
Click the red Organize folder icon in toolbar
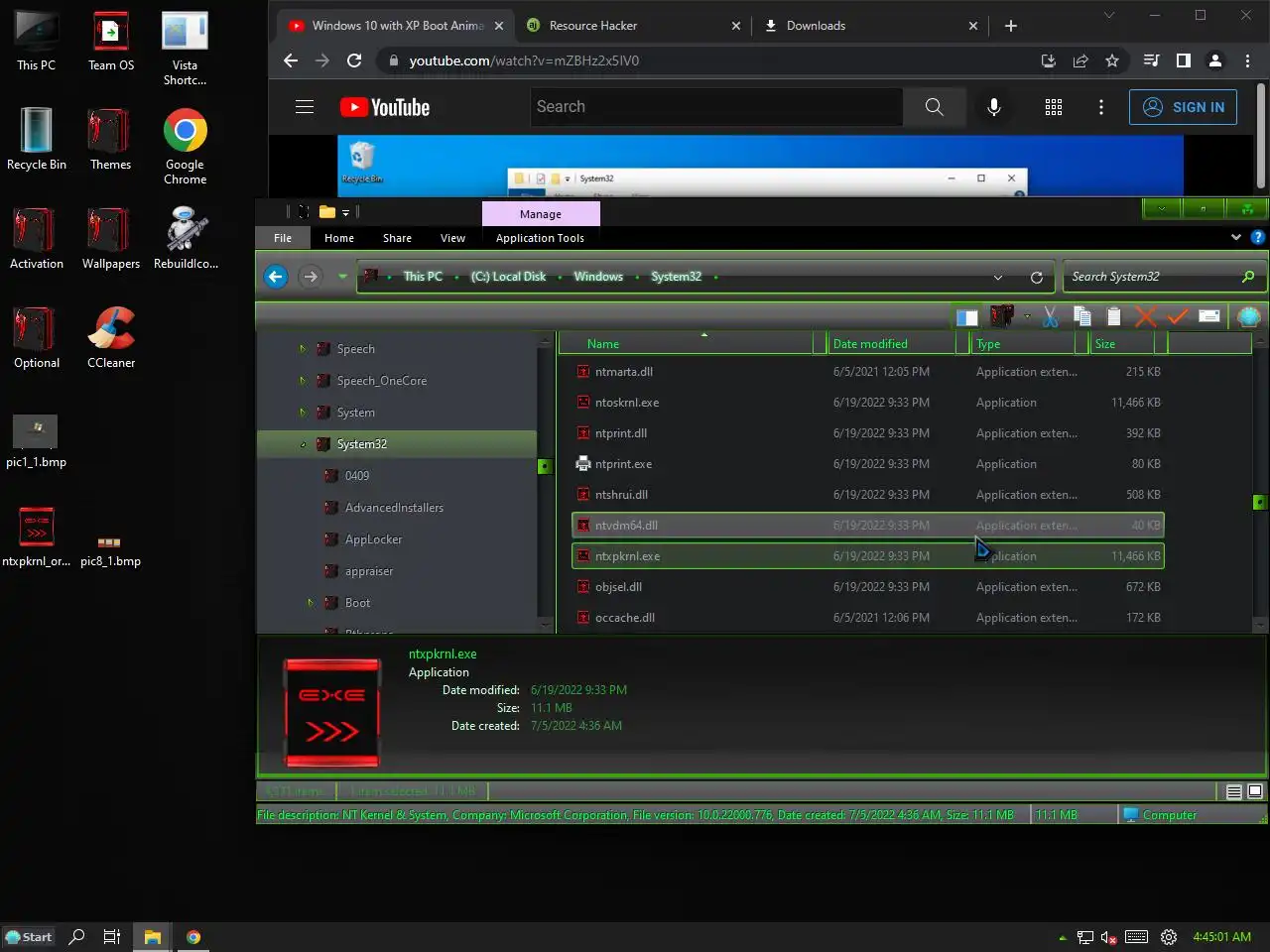tap(1002, 316)
